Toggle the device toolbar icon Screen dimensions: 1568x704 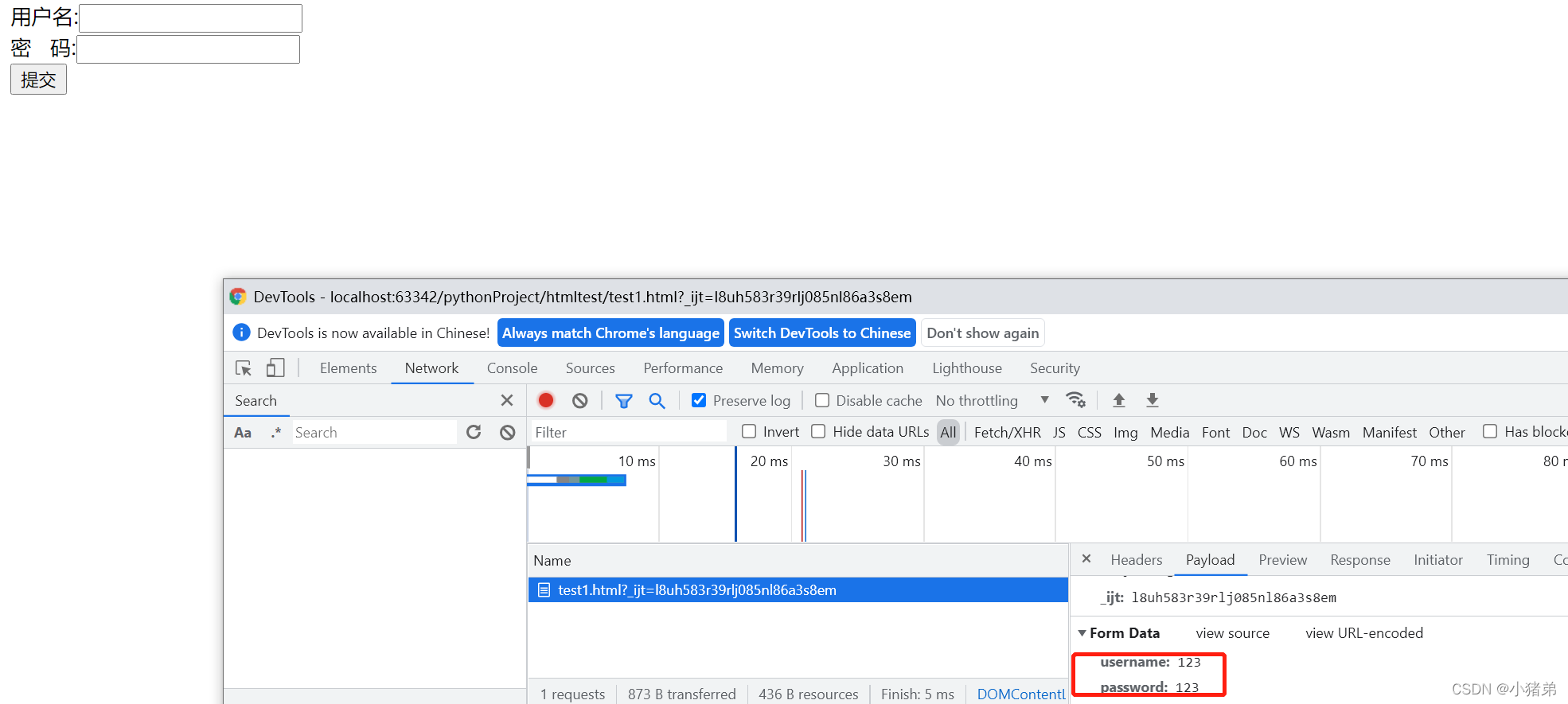coord(275,368)
